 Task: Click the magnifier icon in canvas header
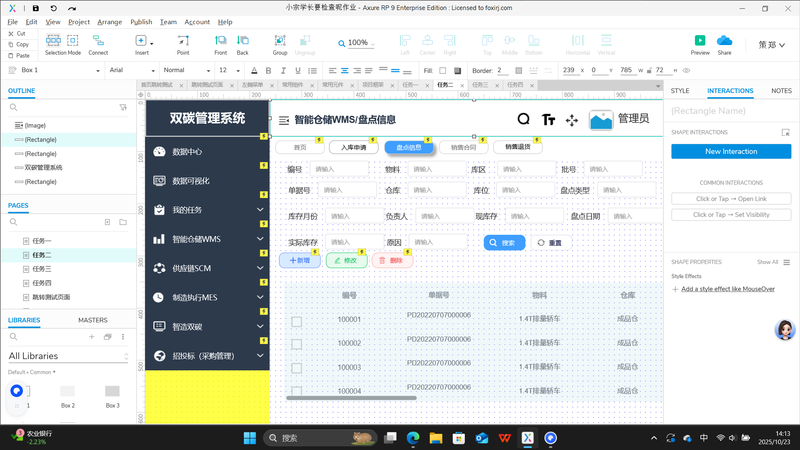pyautogui.click(x=523, y=119)
